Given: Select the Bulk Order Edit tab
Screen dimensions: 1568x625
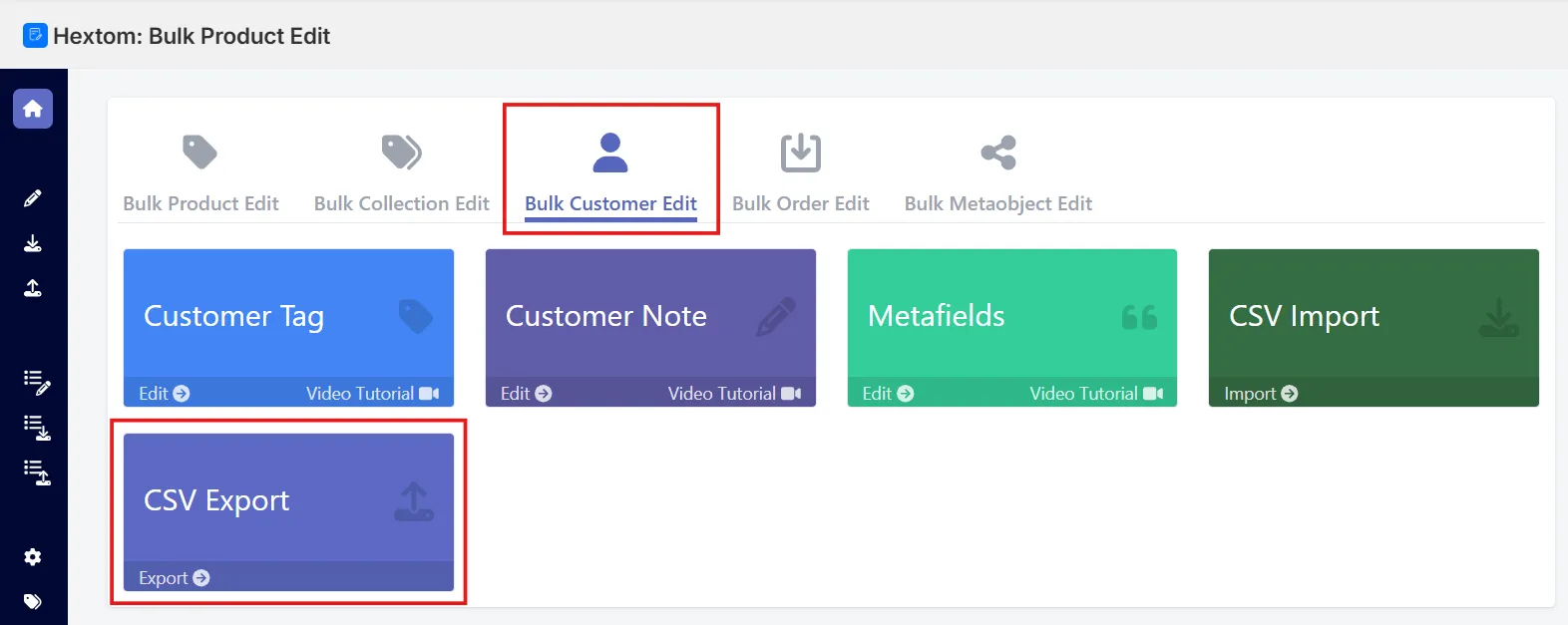Looking at the screenshot, I should [x=801, y=175].
